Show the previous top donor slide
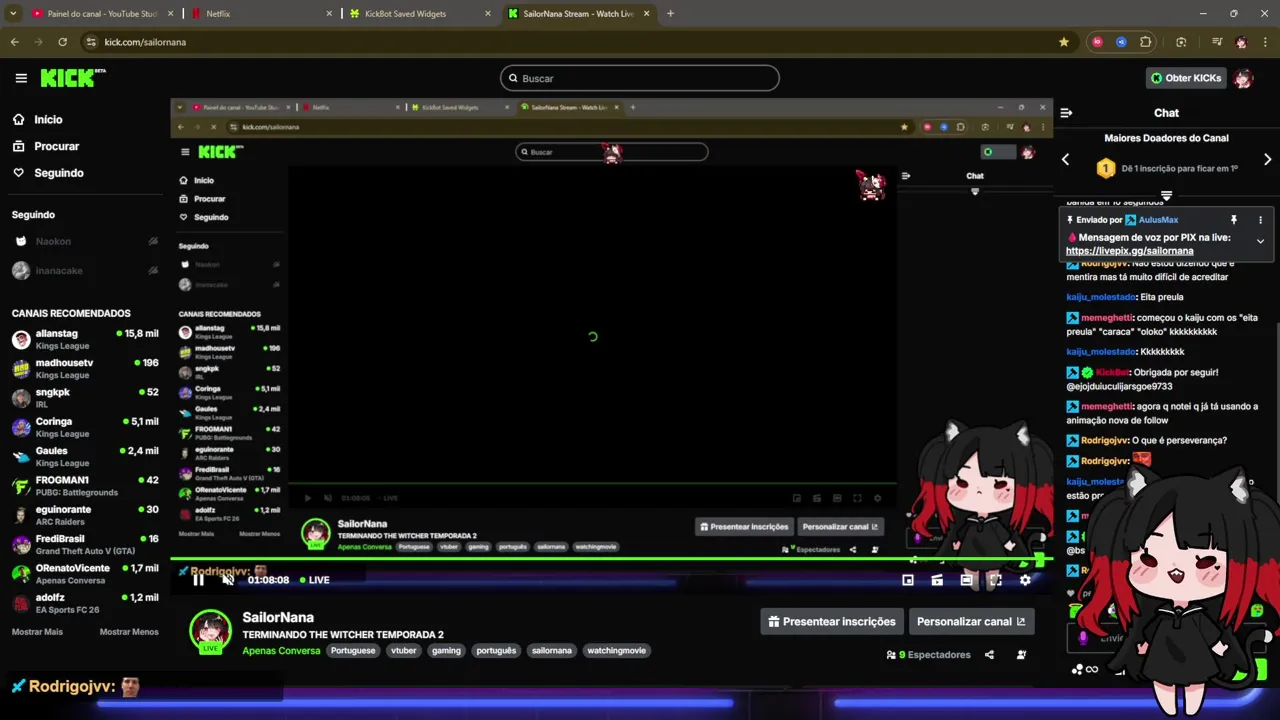 point(1065,160)
